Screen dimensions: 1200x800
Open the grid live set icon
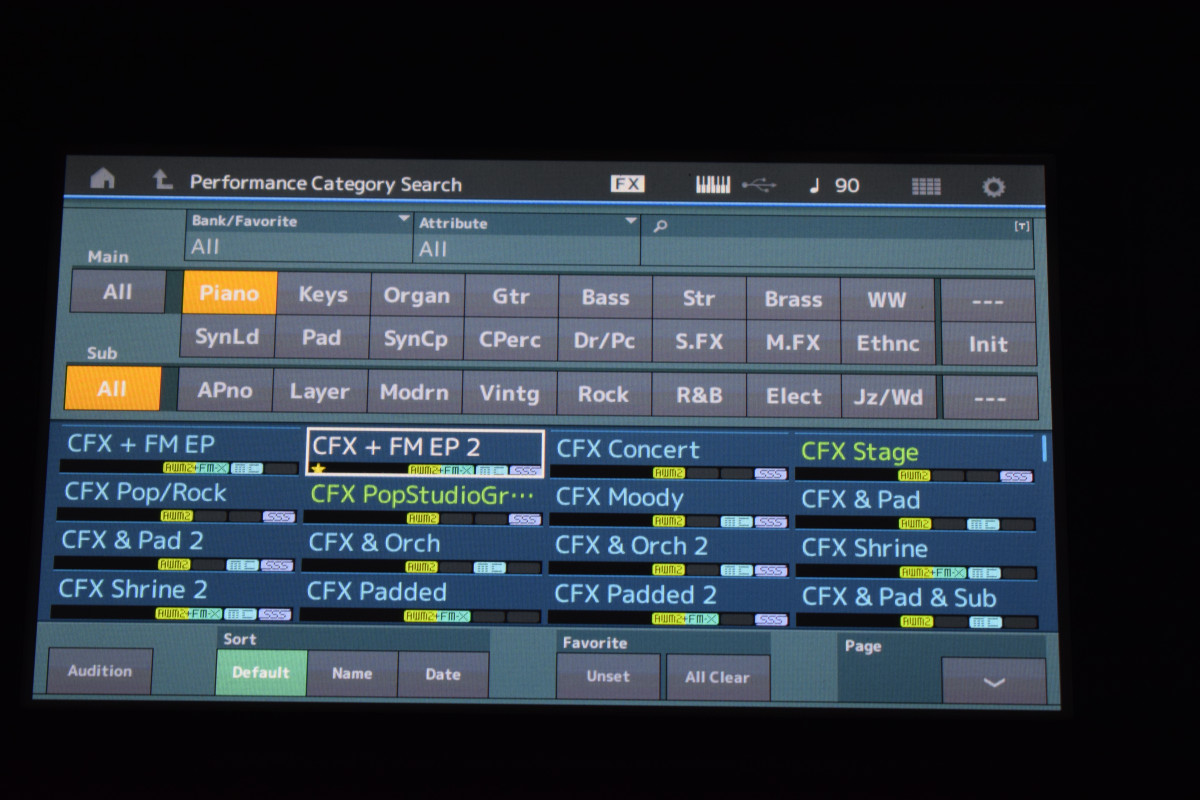tap(926, 186)
